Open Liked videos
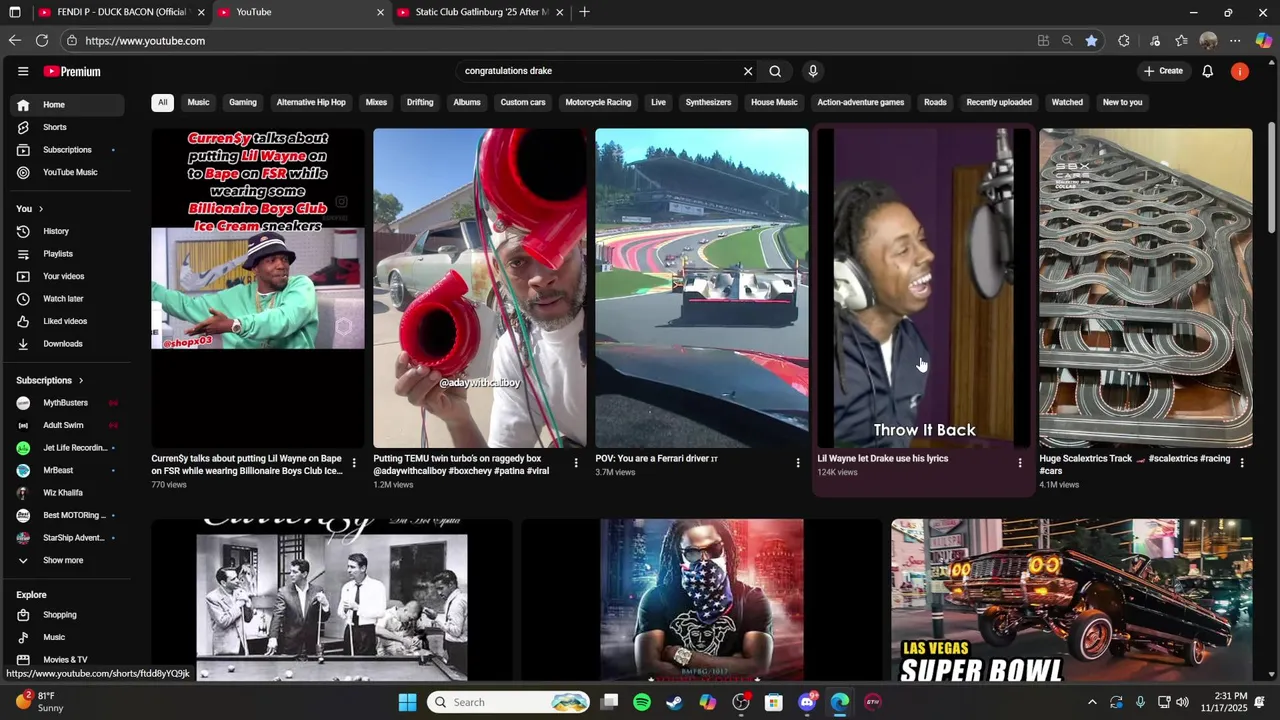This screenshot has height=720, width=1280. [x=65, y=321]
